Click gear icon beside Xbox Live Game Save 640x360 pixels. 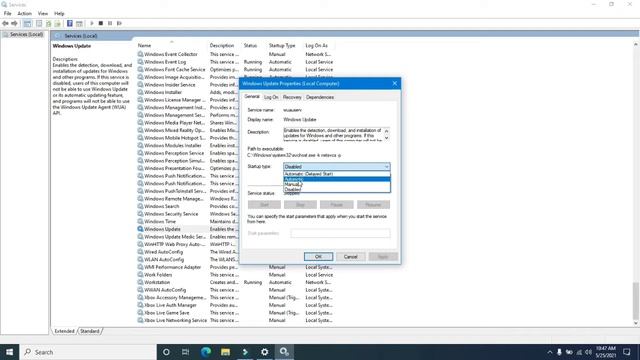pyautogui.click(x=140, y=313)
